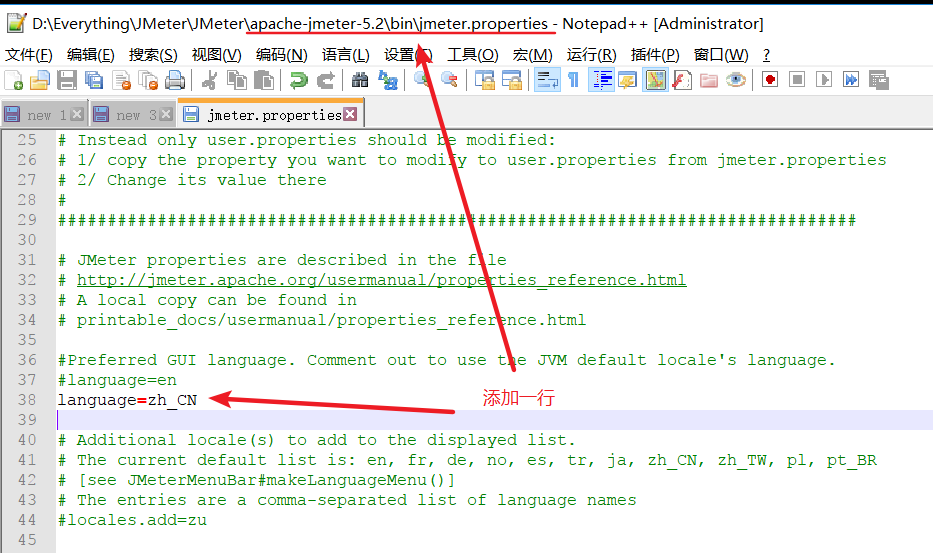Open Replace with the a-b swap icon
933x553 pixels.
click(388, 80)
